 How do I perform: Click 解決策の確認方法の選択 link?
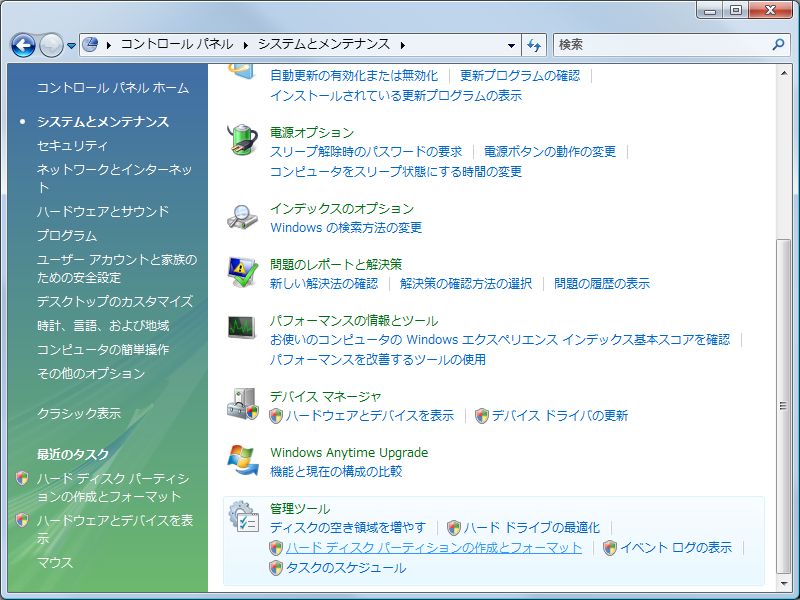point(466,284)
